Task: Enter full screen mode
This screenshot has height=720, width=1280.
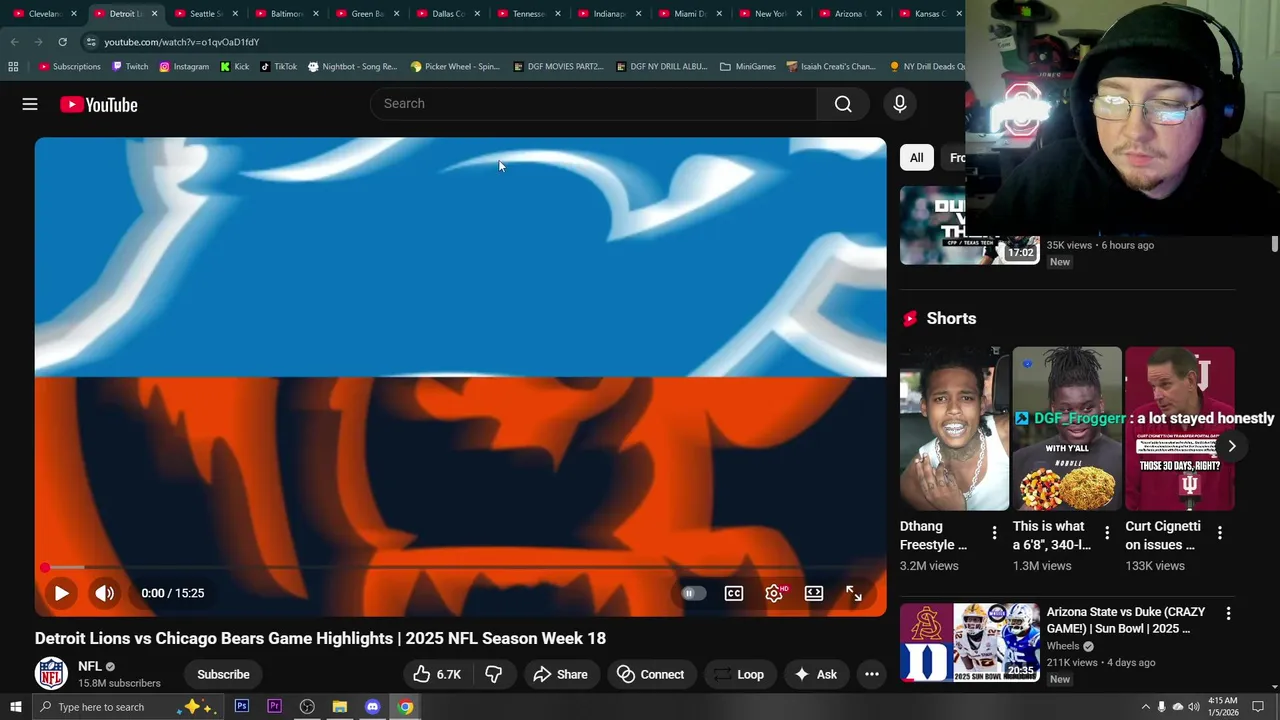Action: click(x=854, y=593)
